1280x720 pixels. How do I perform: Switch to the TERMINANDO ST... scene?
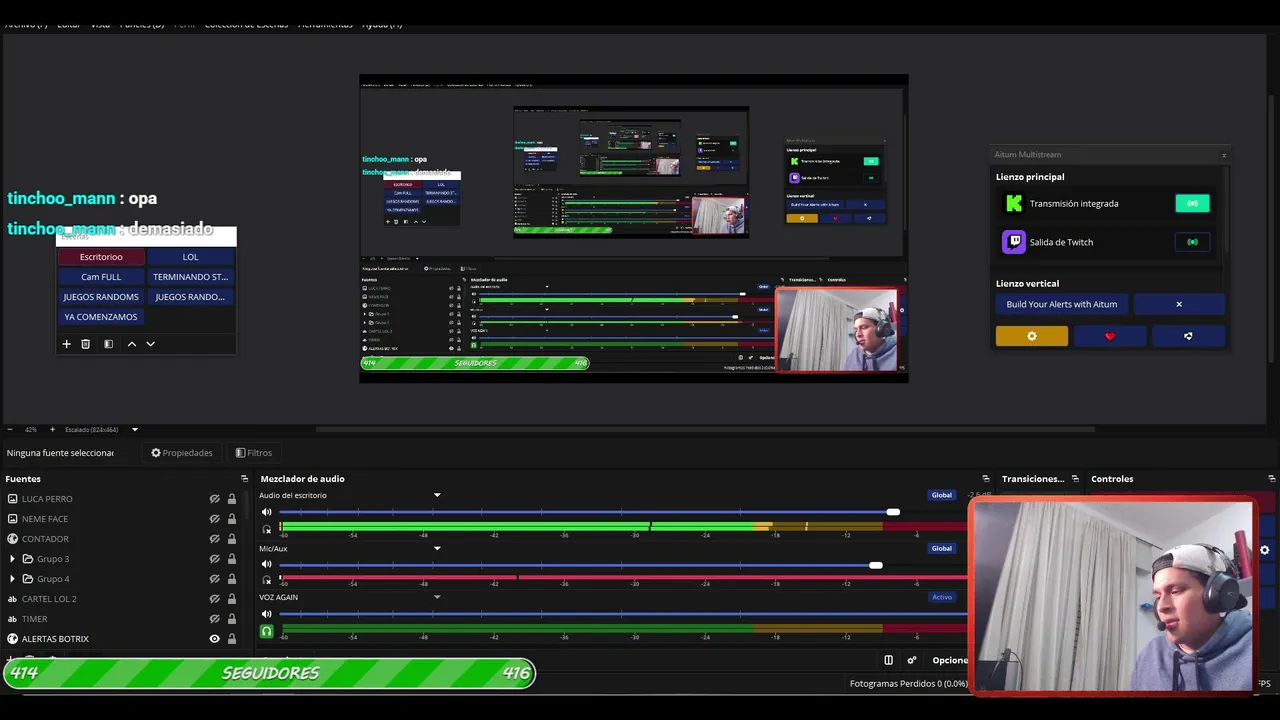click(190, 277)
